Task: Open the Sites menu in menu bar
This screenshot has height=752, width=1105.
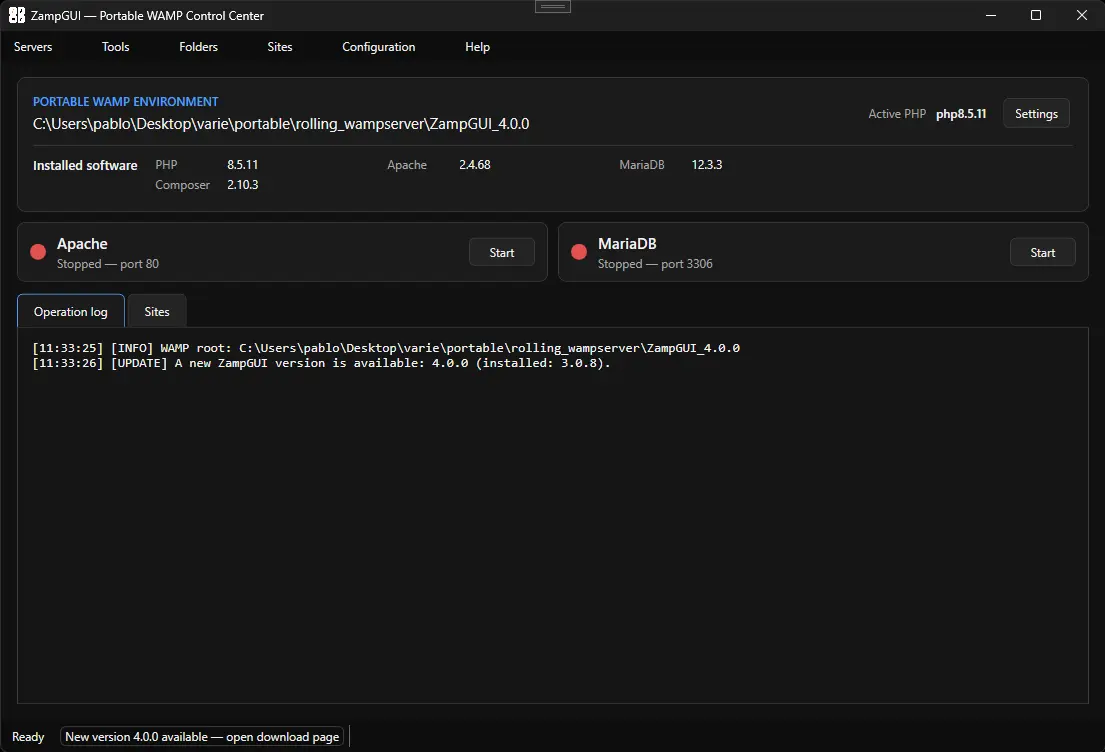Action: pos(280,47)
